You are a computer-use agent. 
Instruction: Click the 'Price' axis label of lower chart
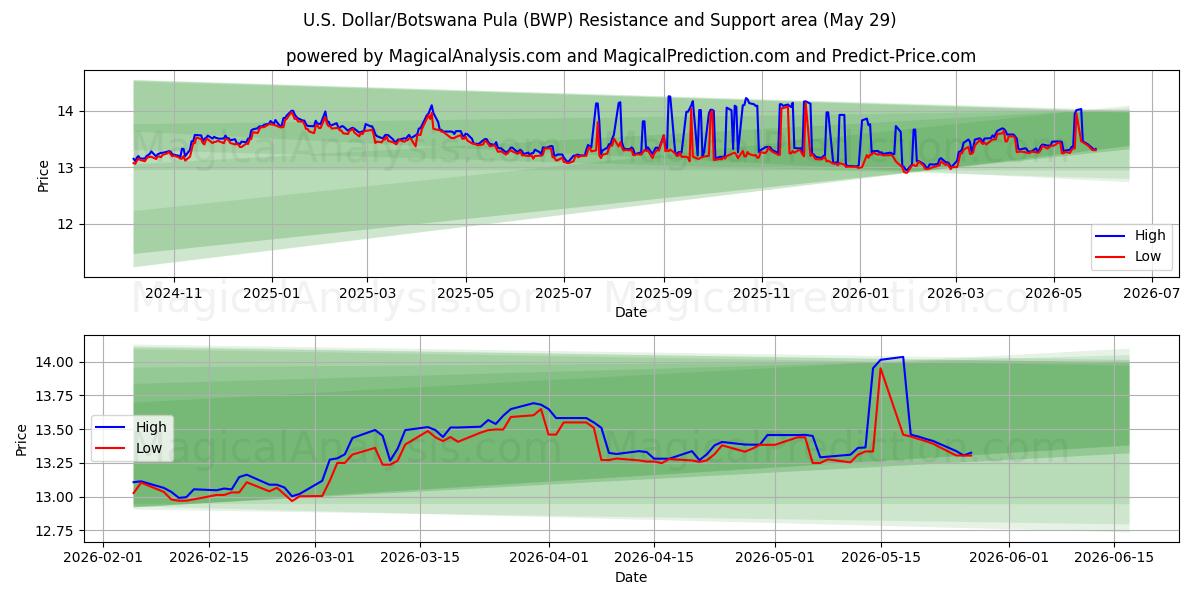tap(22, 440)
